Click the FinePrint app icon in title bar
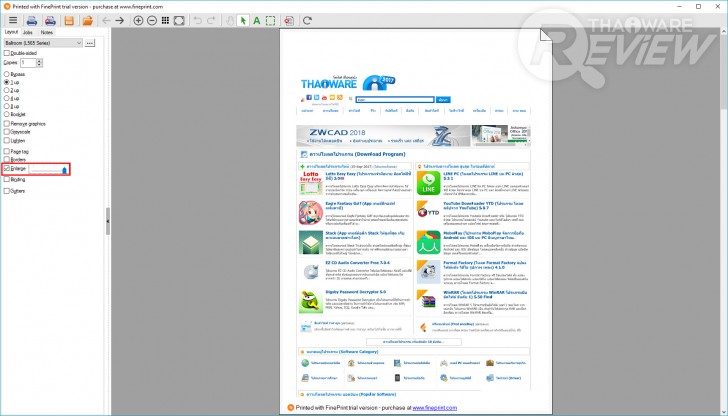The width and height of the screenshot is (728, 416). pos(6,6)
